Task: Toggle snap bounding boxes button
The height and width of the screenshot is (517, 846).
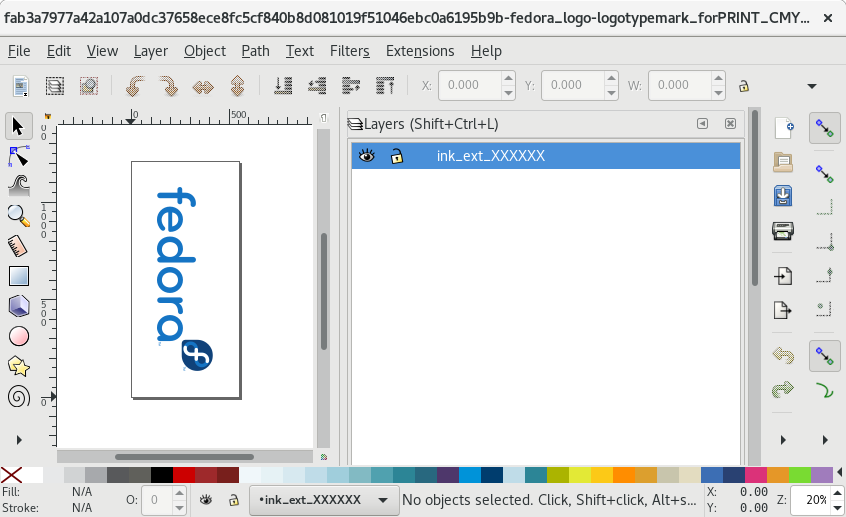Action: click(824, 174)
